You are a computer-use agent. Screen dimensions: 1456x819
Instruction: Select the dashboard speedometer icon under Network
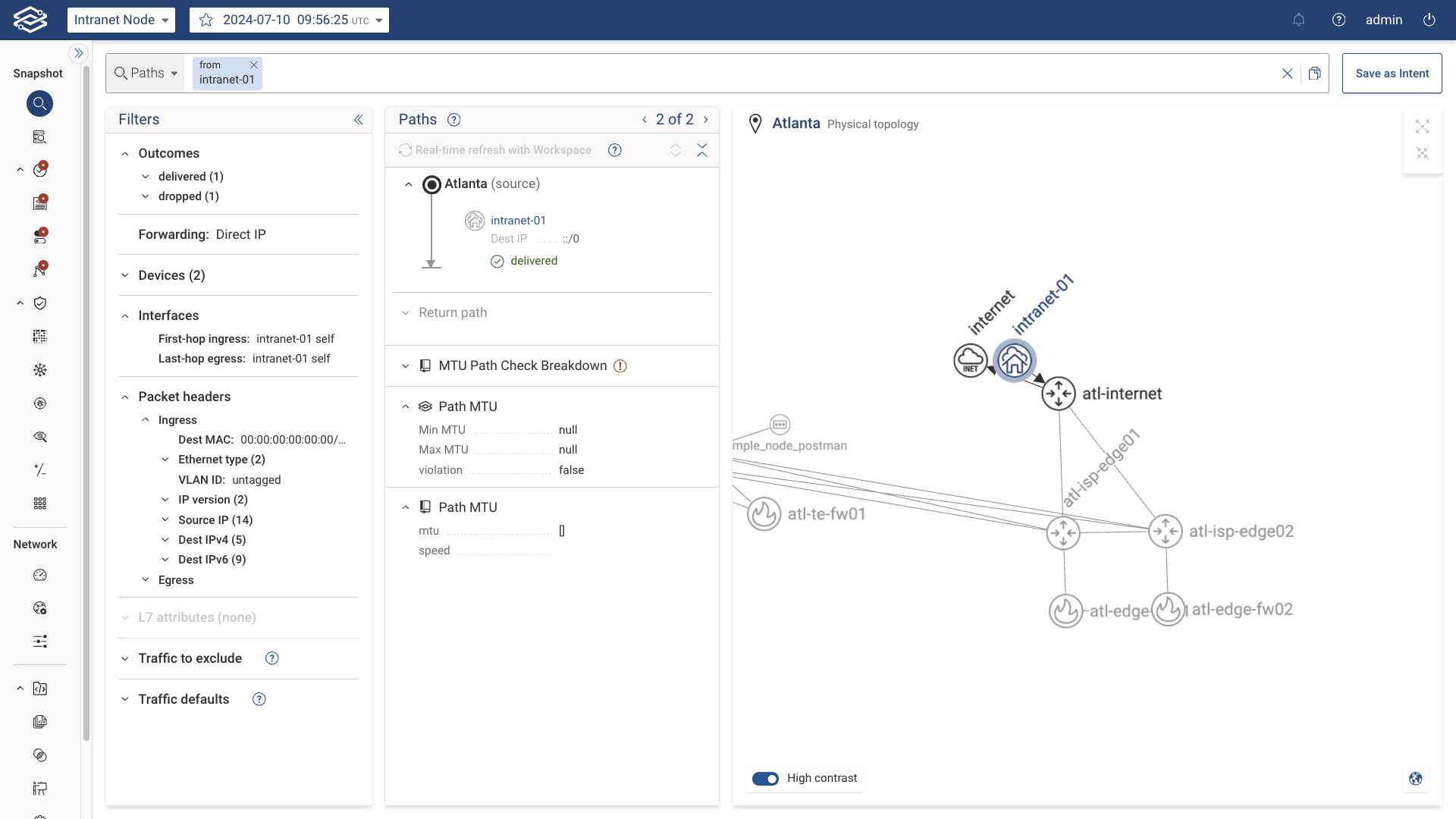(39, 575)
